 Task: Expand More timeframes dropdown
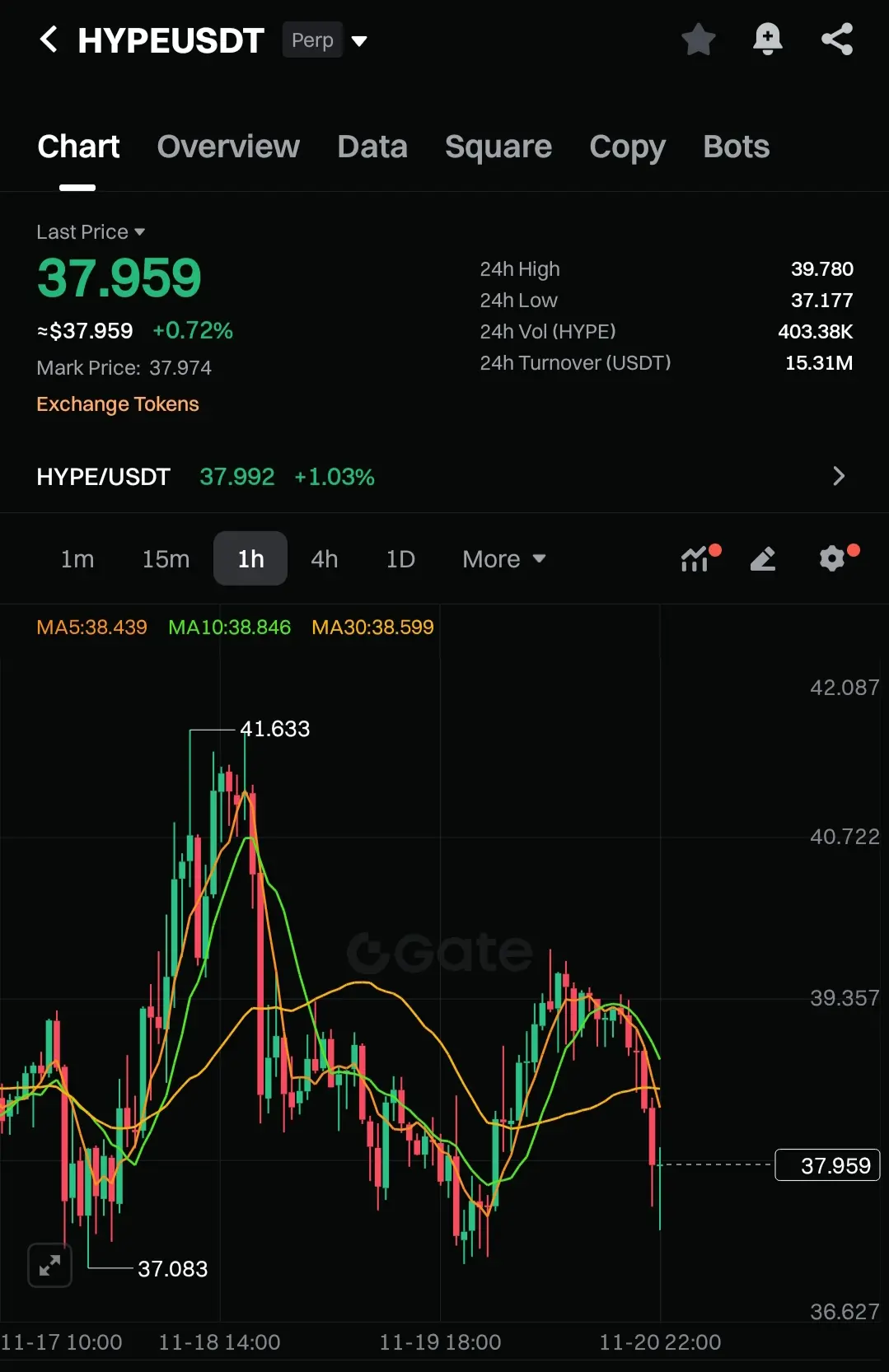(504, 559)
